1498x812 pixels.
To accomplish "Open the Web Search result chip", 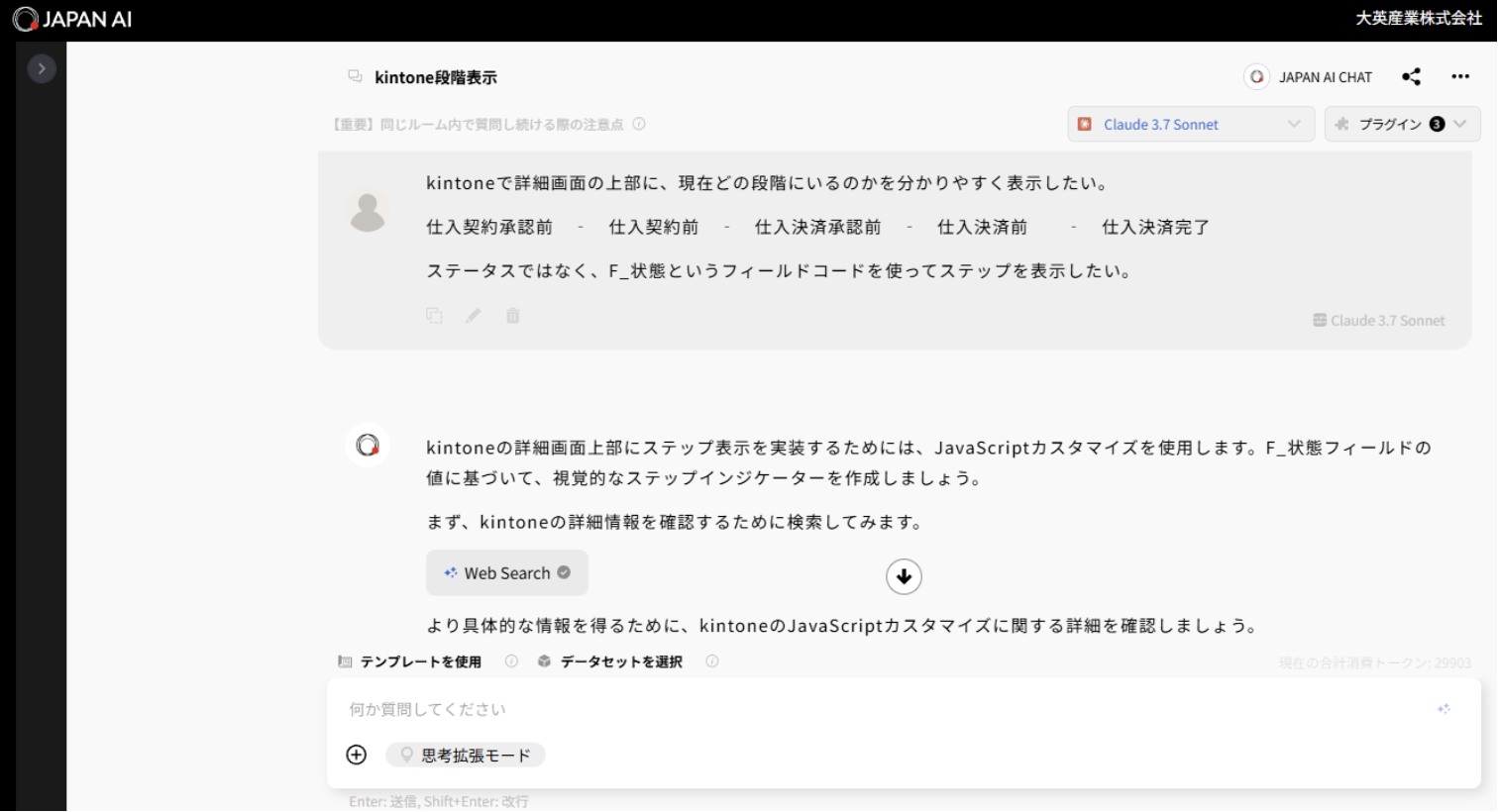I will click(507, 573).
